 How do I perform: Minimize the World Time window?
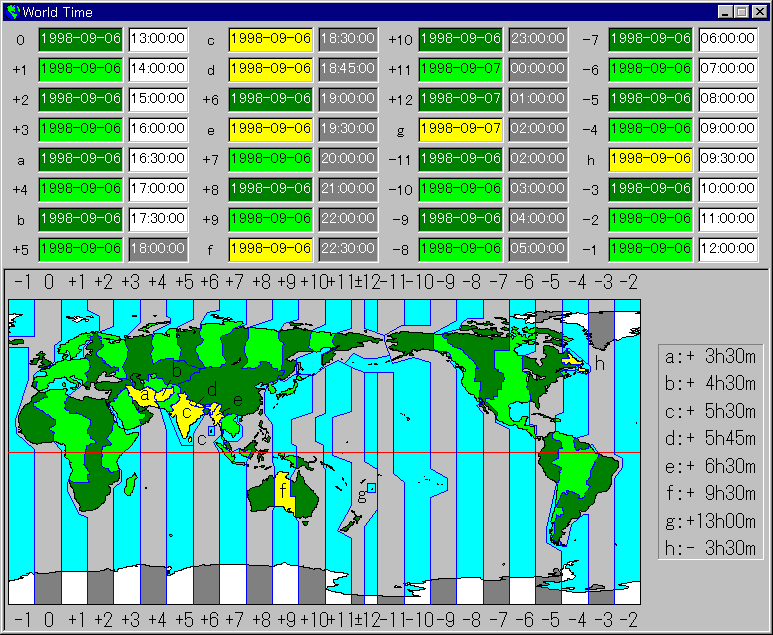[x=726, y=12]
